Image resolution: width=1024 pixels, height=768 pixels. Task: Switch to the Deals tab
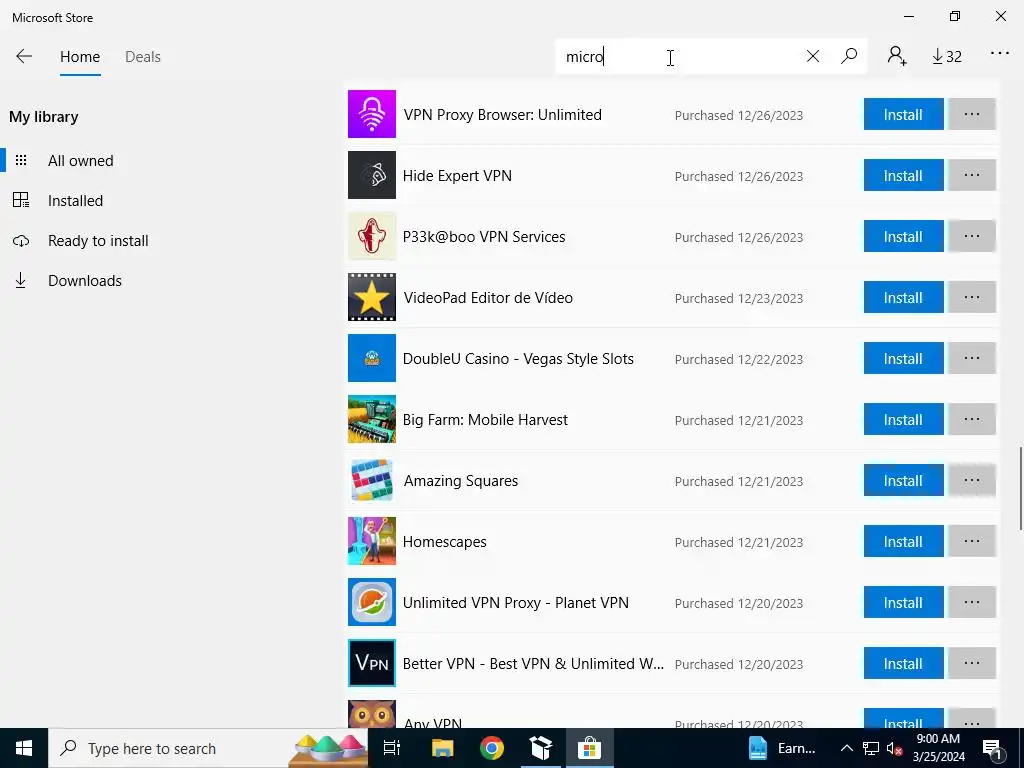pyautogui.click(x=142, y=57)
